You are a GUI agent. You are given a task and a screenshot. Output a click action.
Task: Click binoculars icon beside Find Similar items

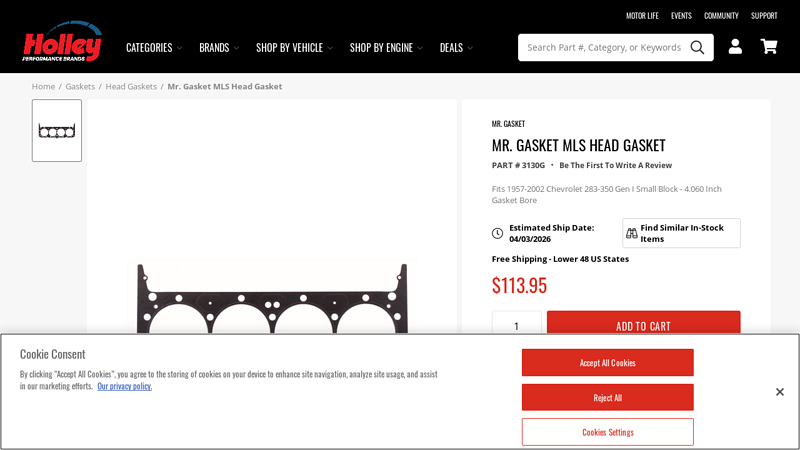(x=632, y=233)
